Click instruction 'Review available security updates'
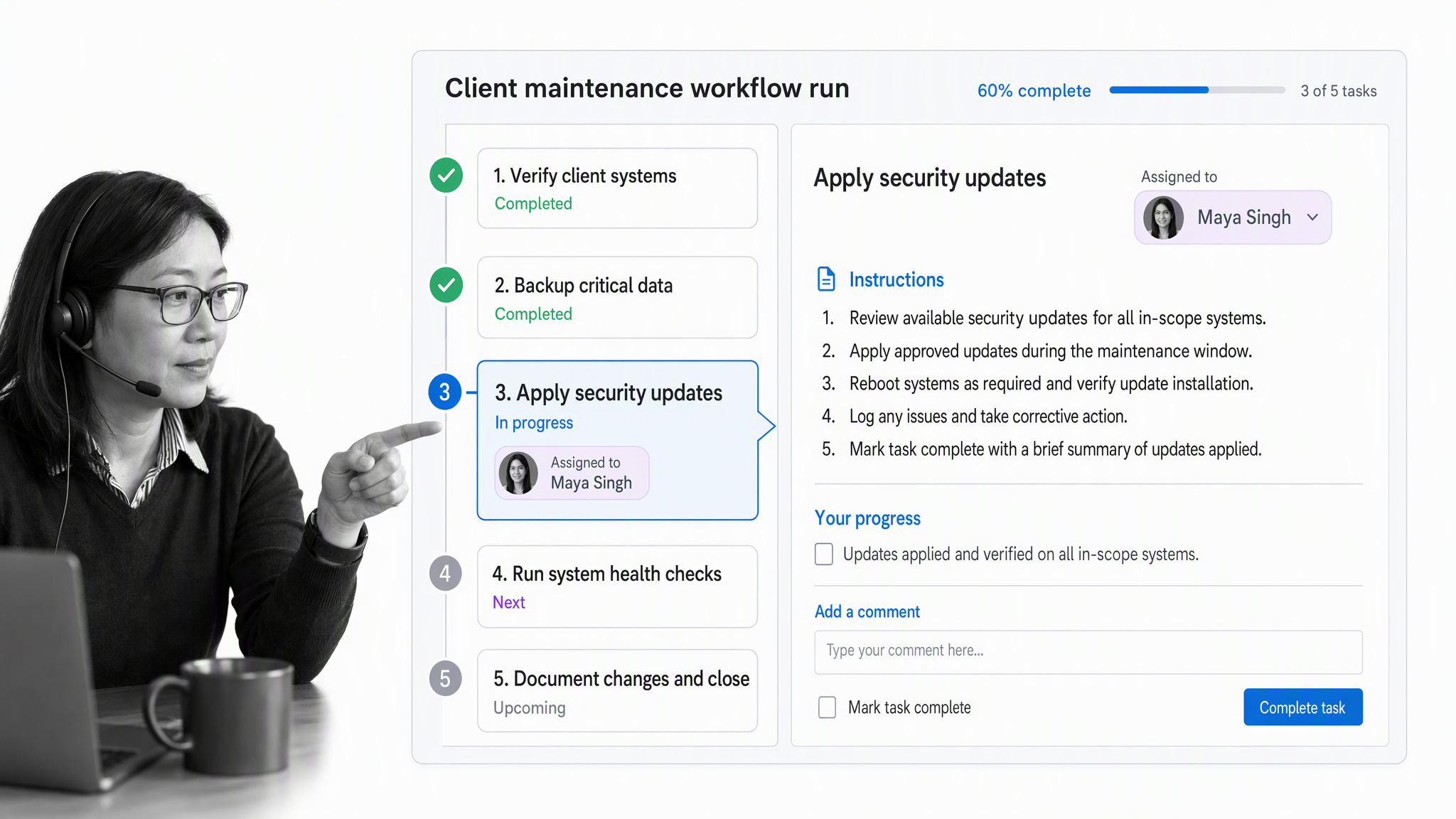 point(1058,318)
